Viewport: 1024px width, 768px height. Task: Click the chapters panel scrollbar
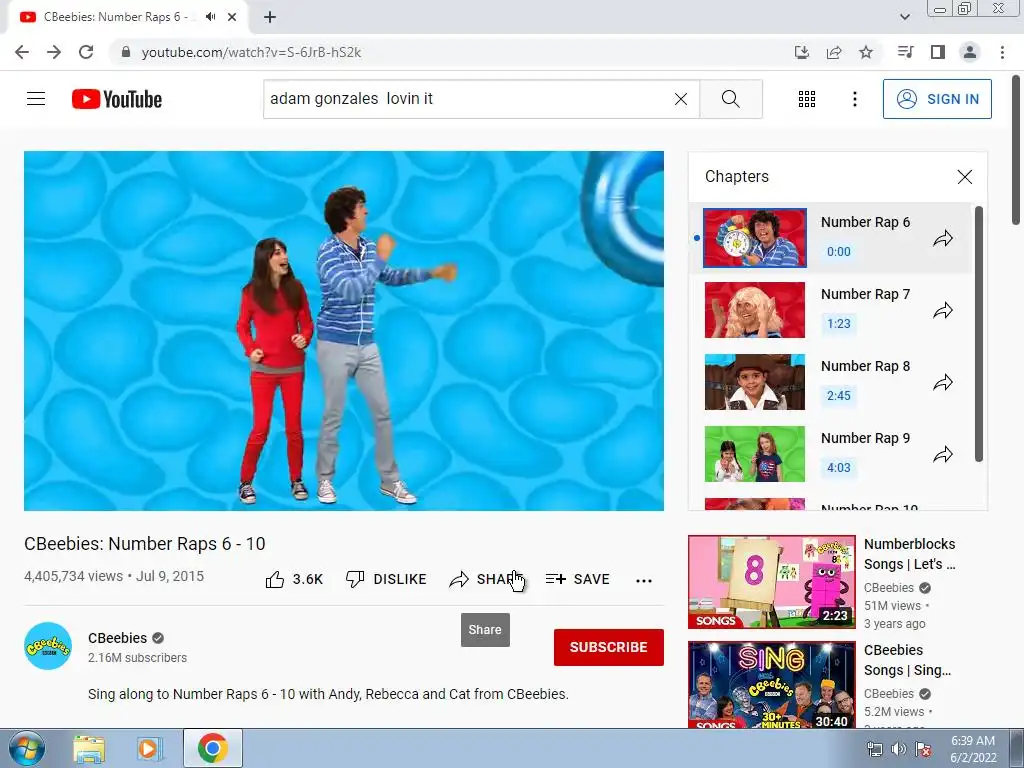[x=978, y=334]
